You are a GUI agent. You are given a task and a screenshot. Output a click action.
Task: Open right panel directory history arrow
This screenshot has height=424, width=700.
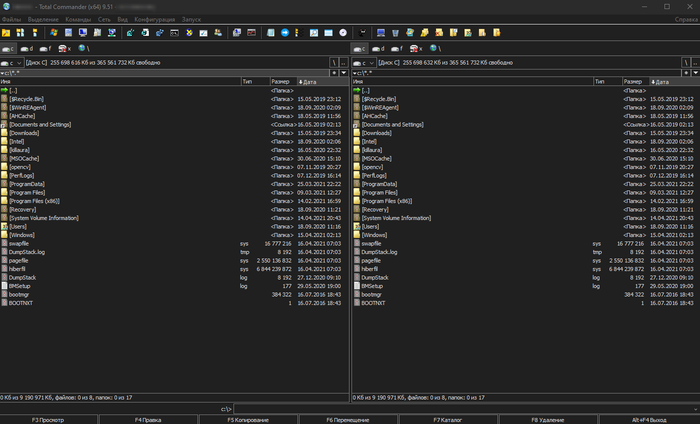point(696,73)
